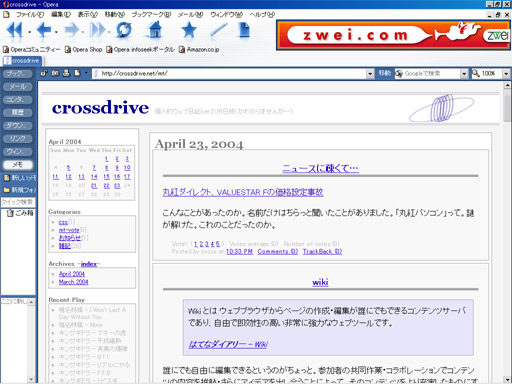Open the Comments (0) link
This screenshot has height=384, width=512.
pyautogui.click(x=278, y=252)
